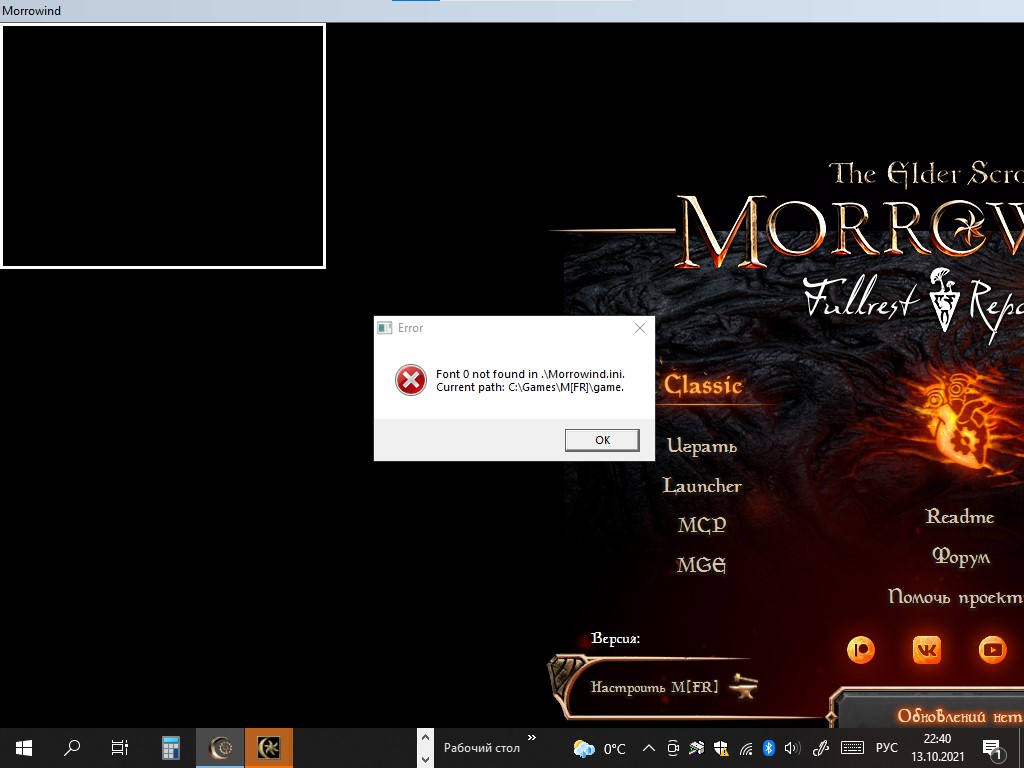Screen dimensions: 1024x768
Task: Click the Morrowind moon icon in taskbar
Action: [x=219, y=747]
